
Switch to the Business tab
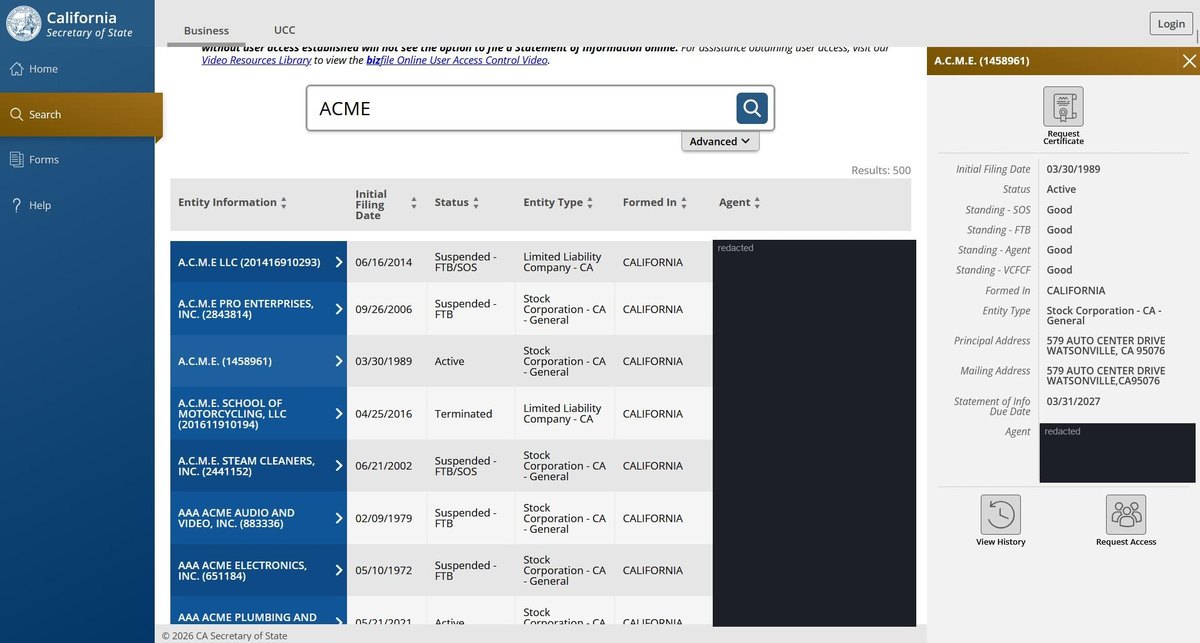click(x=206, y=30)
